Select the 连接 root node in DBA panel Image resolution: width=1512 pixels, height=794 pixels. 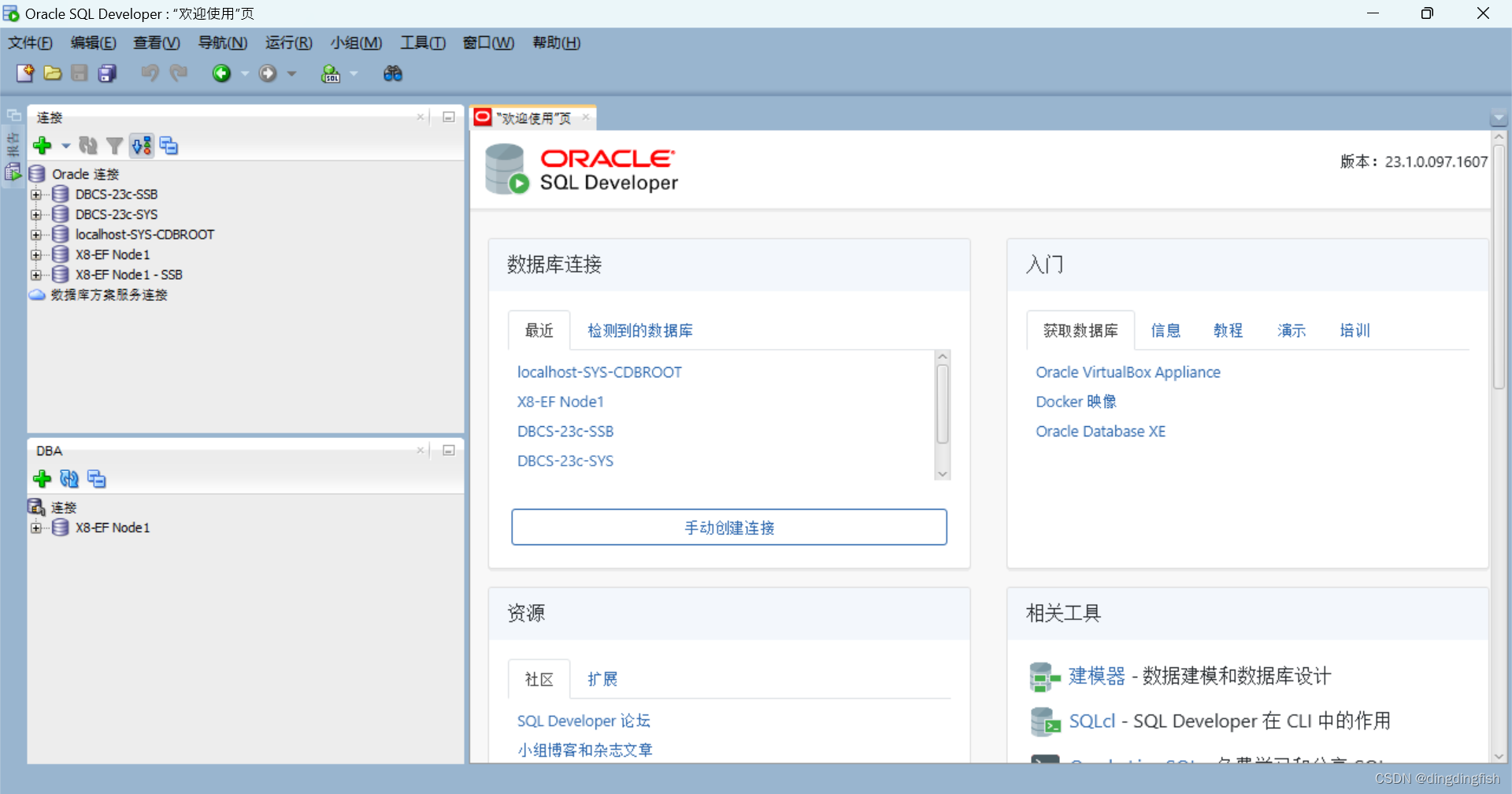point(54,507)
